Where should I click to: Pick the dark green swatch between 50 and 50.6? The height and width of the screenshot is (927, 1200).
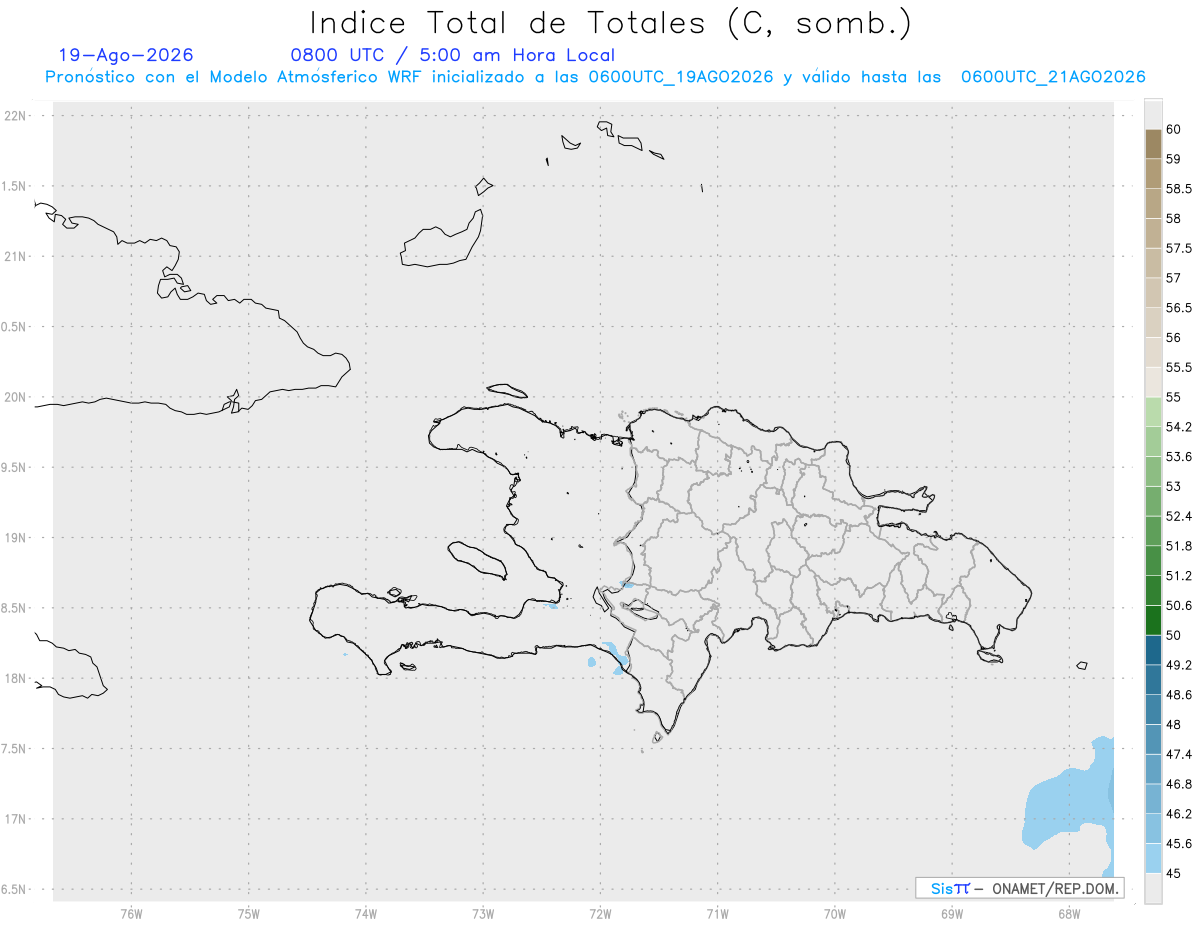(1153, 620)
